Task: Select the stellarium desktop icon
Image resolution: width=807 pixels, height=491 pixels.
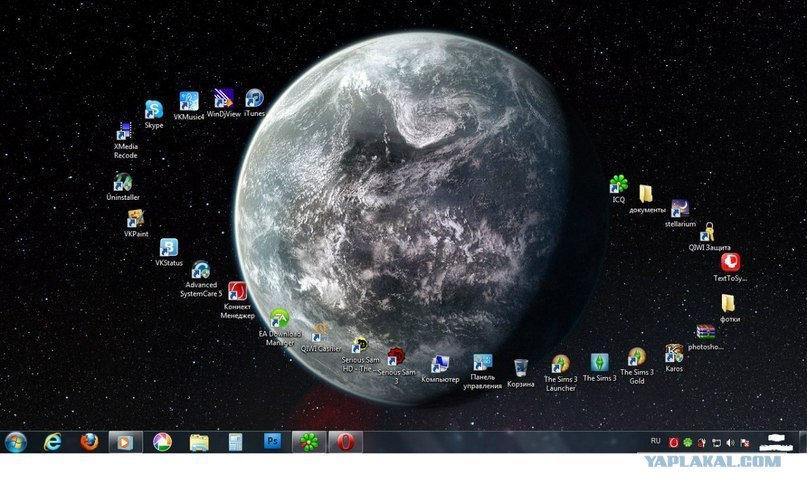Action: coord(680,208)
